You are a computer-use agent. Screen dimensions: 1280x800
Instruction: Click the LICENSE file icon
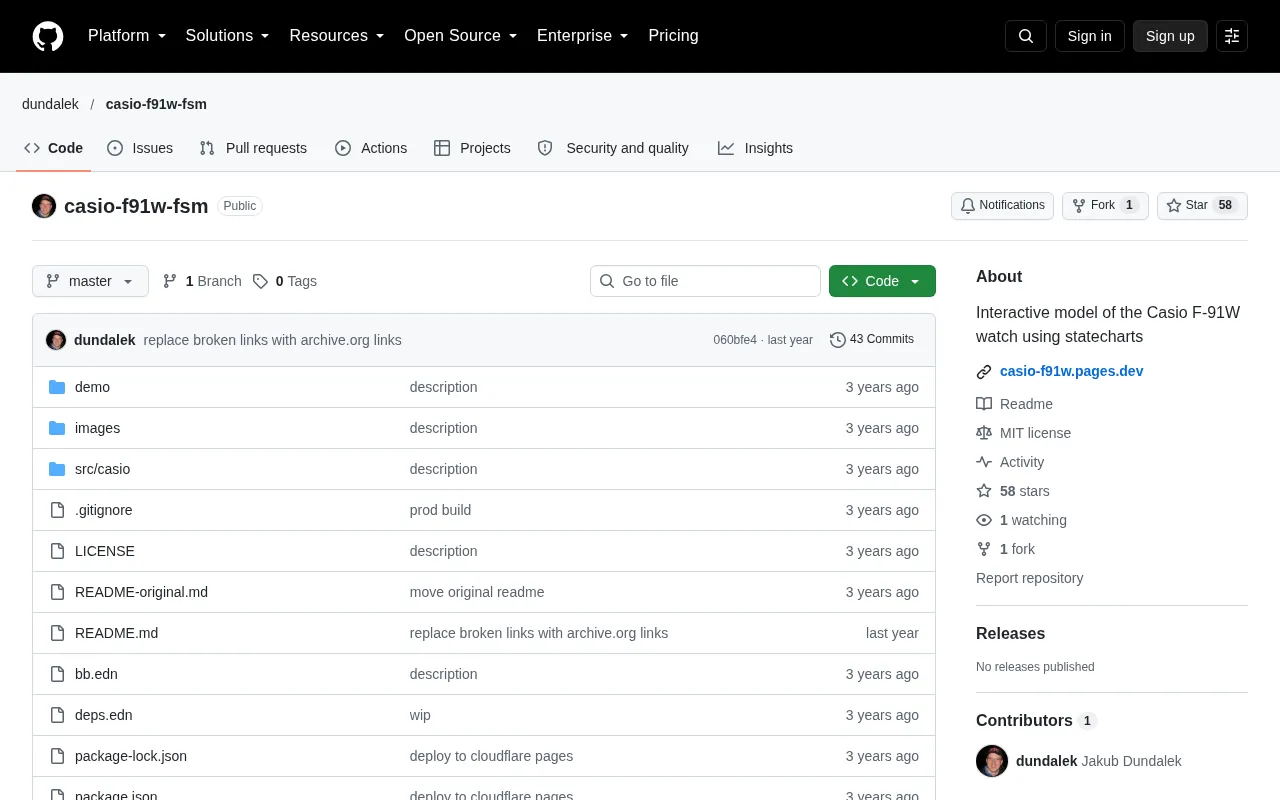[57, 551]
